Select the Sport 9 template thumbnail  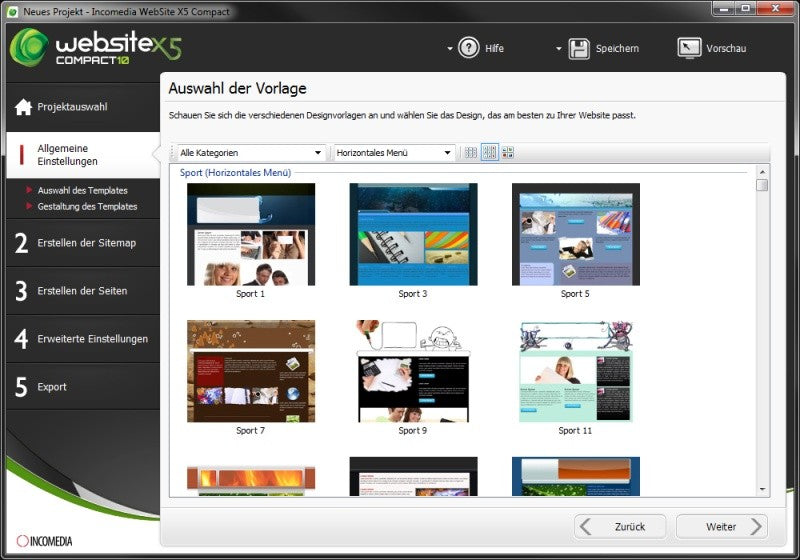[x=413, y=371]
